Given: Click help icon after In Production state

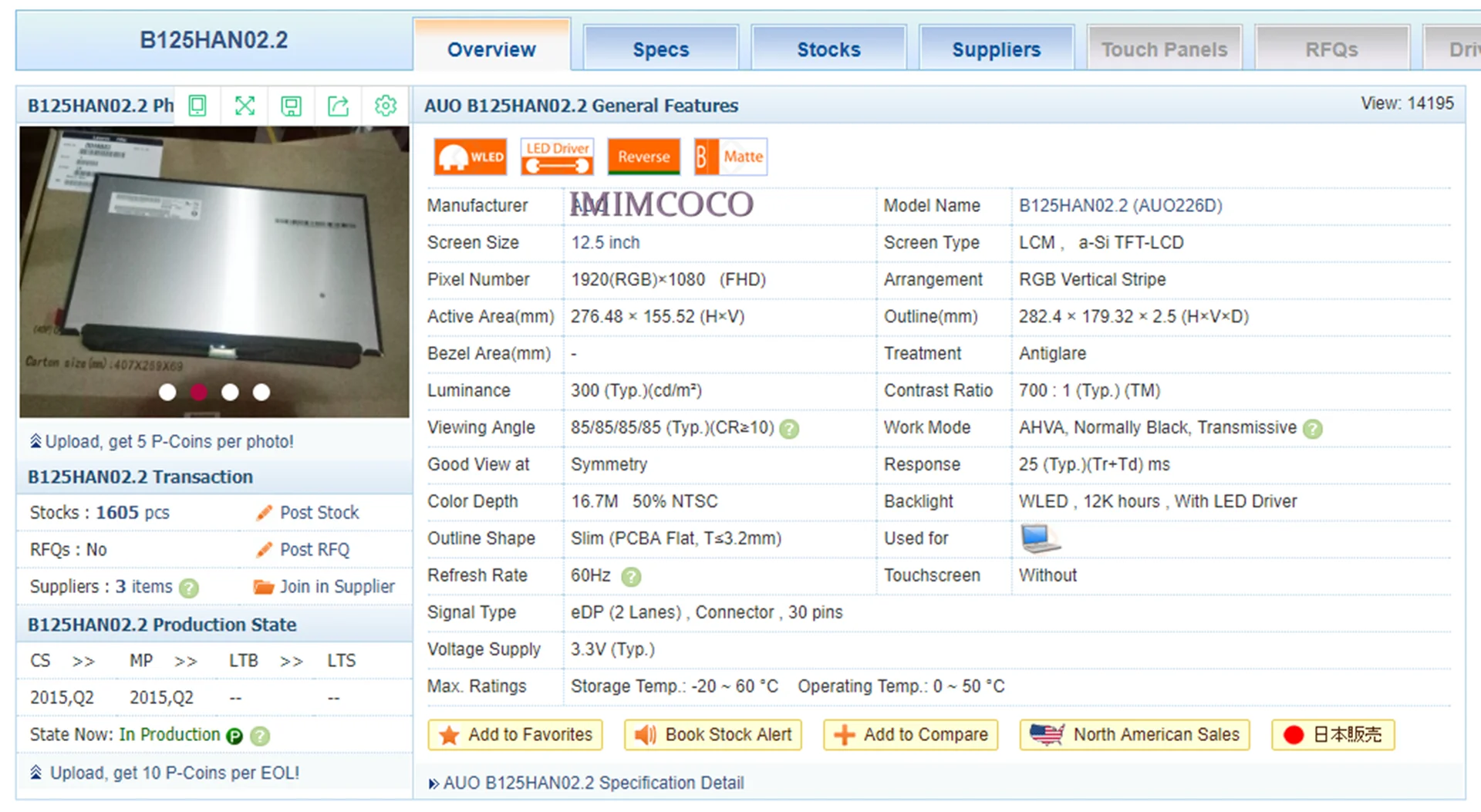Looking at the screenshot, I should click(x=261, y=736).
